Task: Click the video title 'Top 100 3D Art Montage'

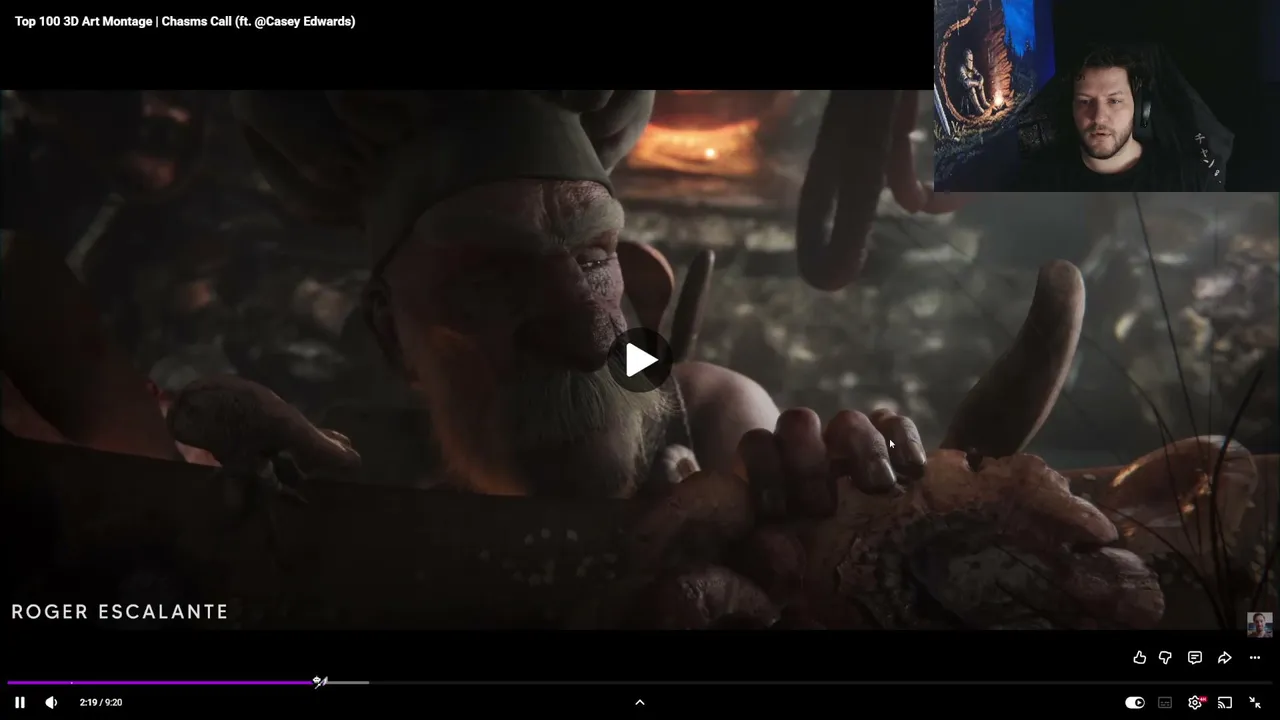Action: coord(185,21)
